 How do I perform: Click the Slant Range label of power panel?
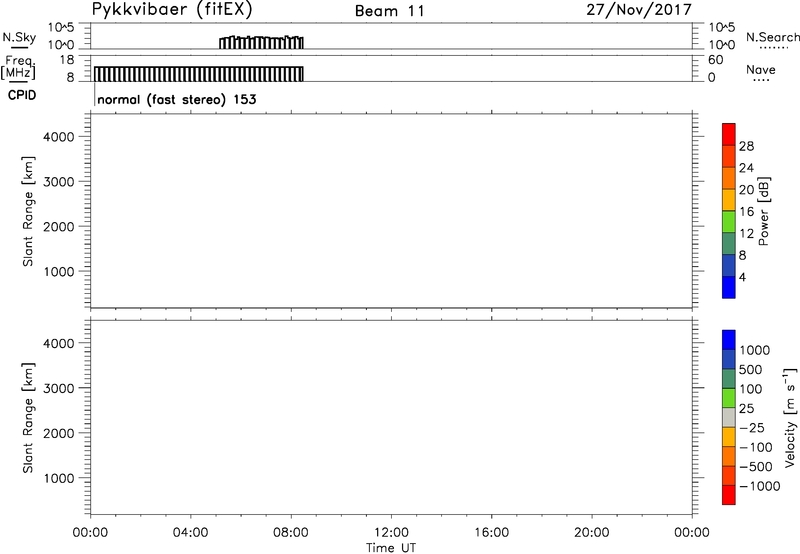28,211
